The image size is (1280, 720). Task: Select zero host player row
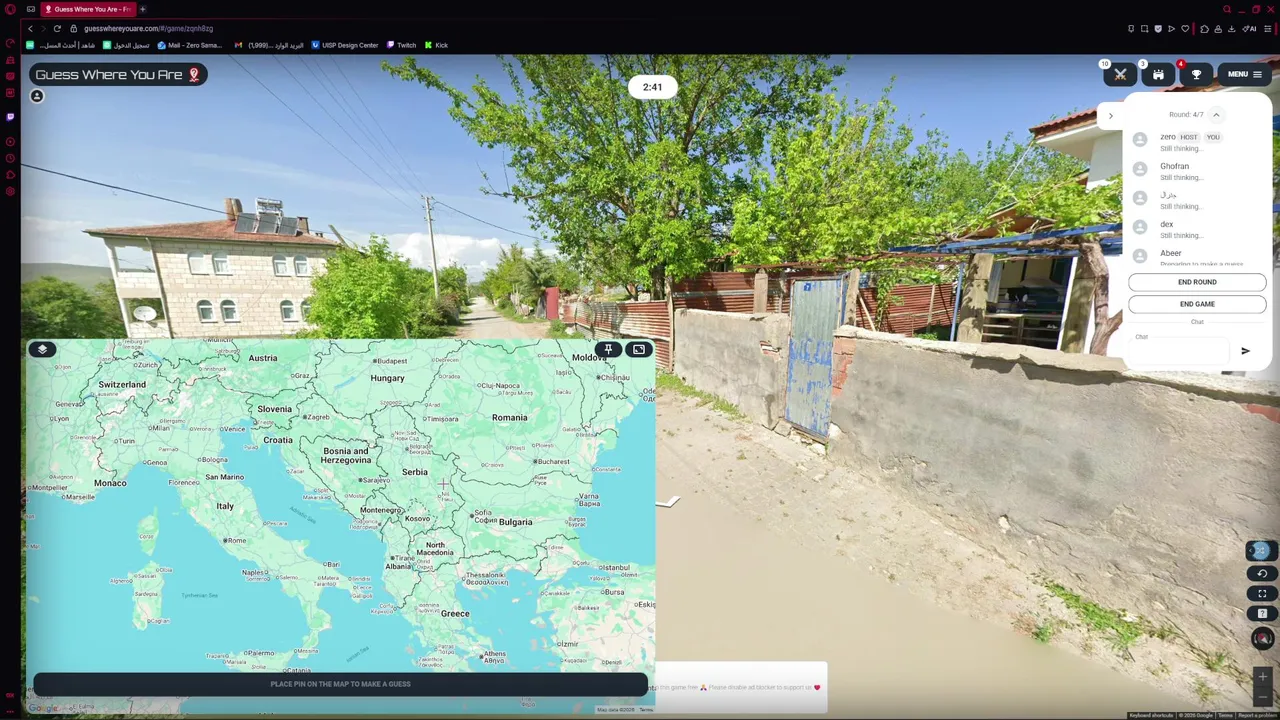coord(1197,141)
